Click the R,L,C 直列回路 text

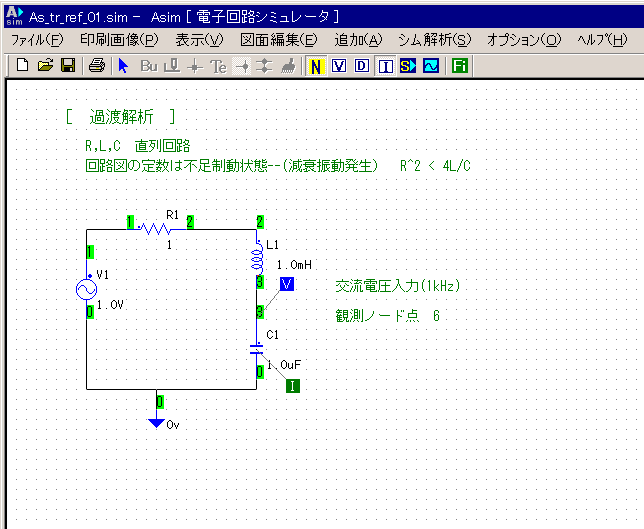[138, 146]
